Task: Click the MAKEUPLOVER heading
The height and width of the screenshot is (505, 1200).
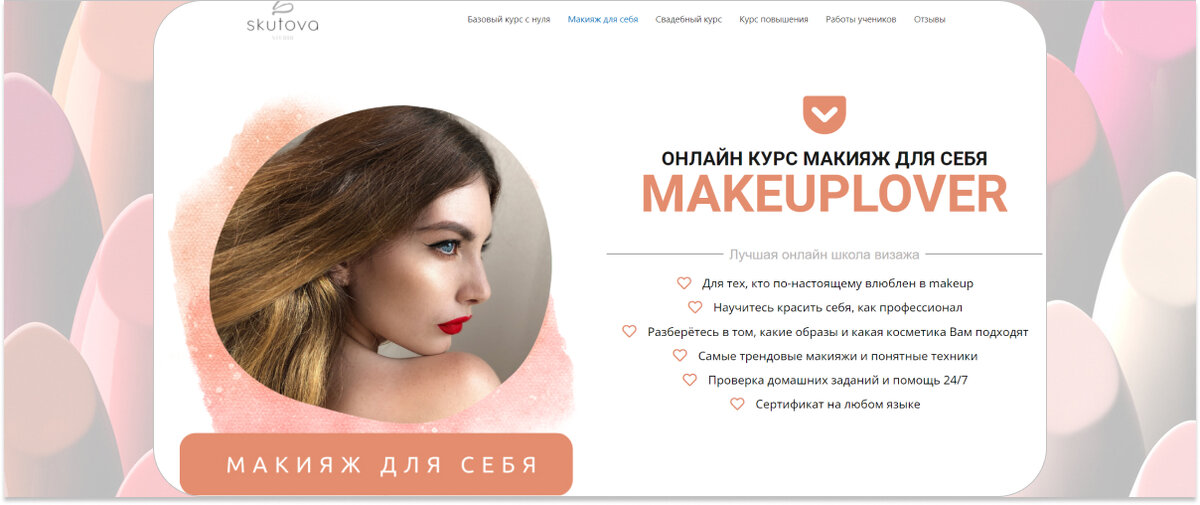Action: [824, 195]
